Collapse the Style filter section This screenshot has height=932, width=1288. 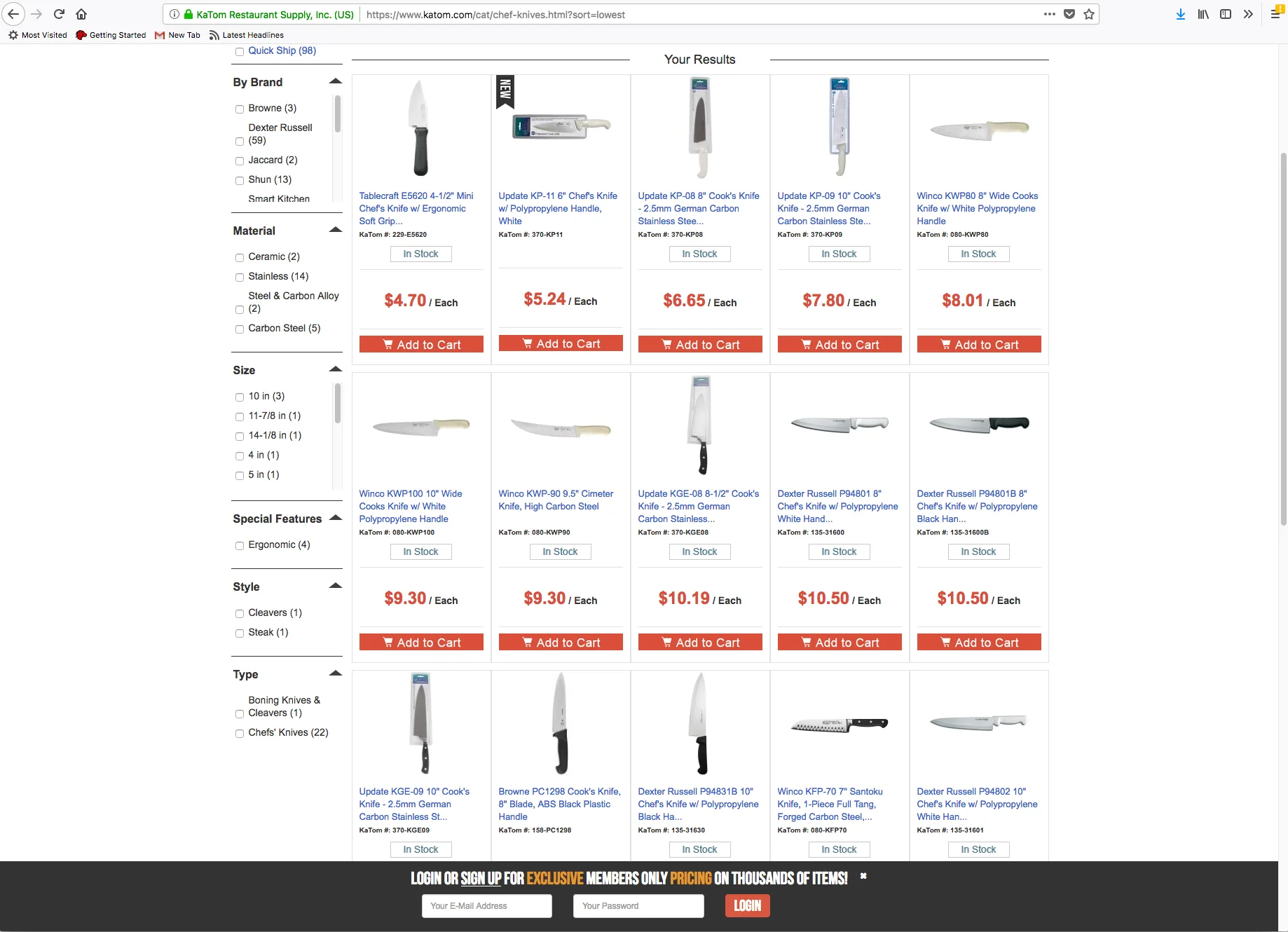[336, 586]
